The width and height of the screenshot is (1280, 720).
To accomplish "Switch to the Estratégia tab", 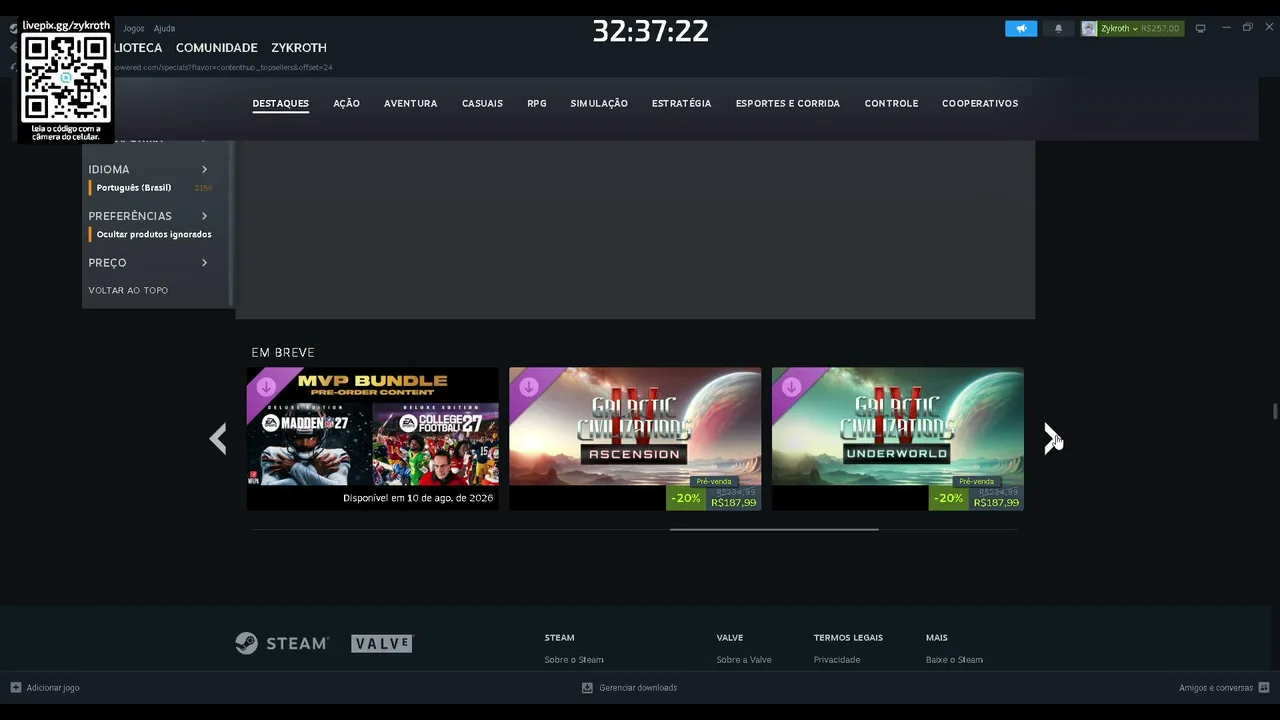I will [x=682, y=104].
